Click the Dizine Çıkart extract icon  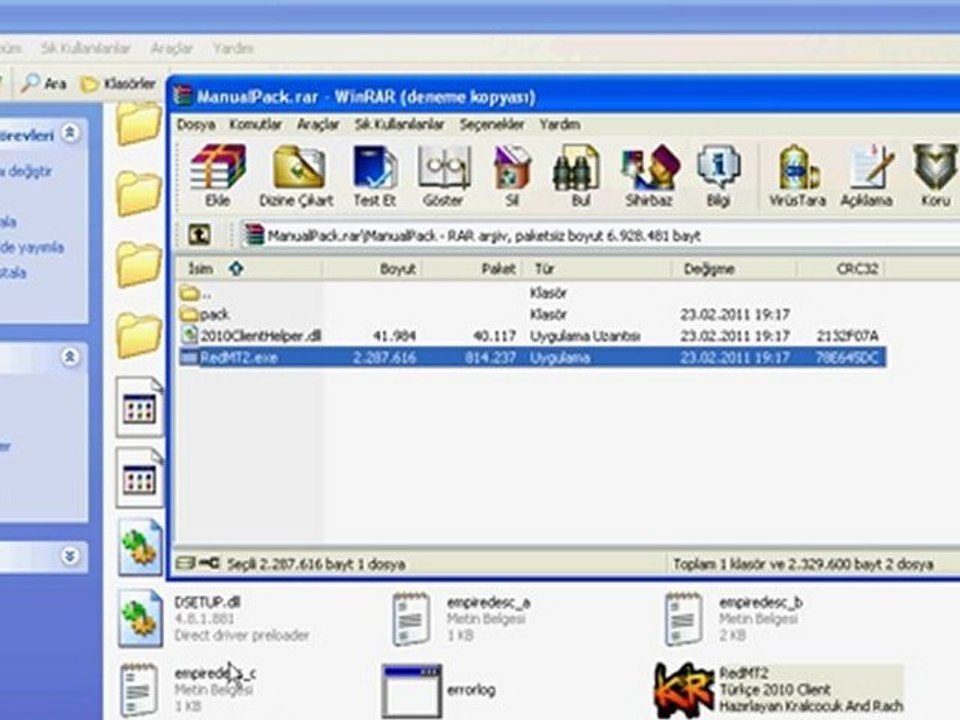click(x=296, y=176)
